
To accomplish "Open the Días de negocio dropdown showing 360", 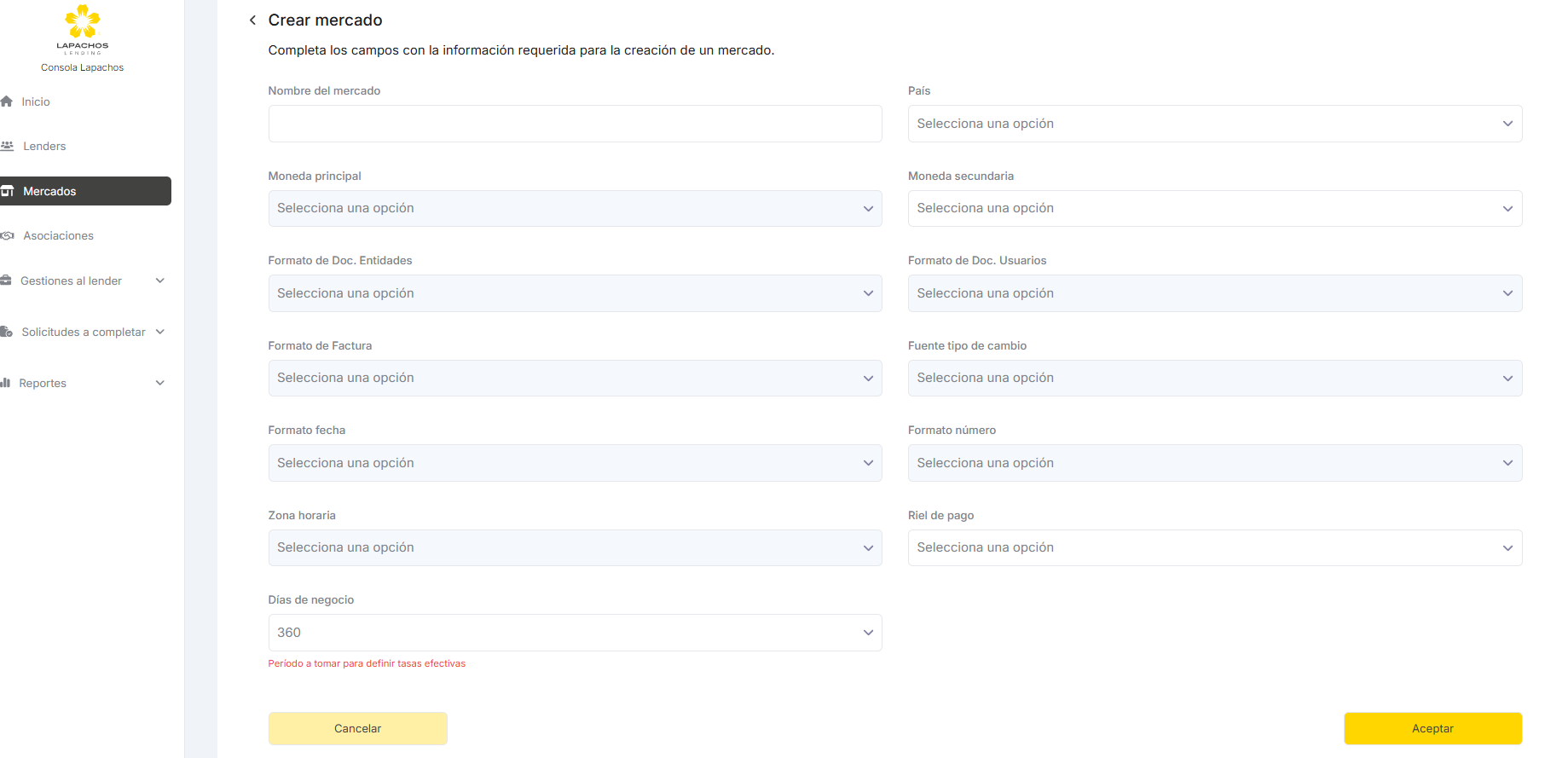I will pos(575,633).
